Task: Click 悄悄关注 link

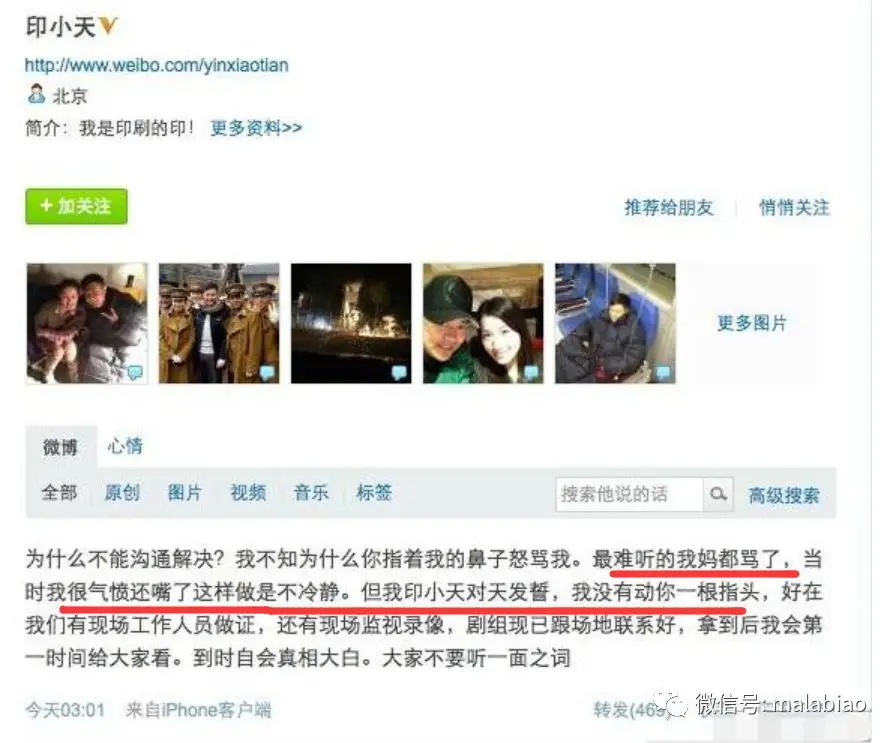Action: click(x=794, y=207)
